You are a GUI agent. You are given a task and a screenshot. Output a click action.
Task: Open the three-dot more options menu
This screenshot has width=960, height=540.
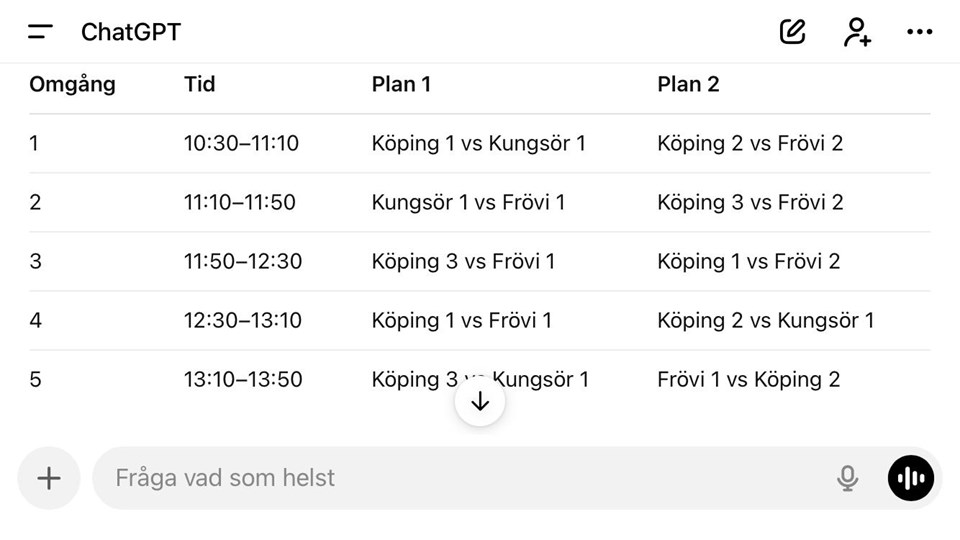(x=919, y=32)
